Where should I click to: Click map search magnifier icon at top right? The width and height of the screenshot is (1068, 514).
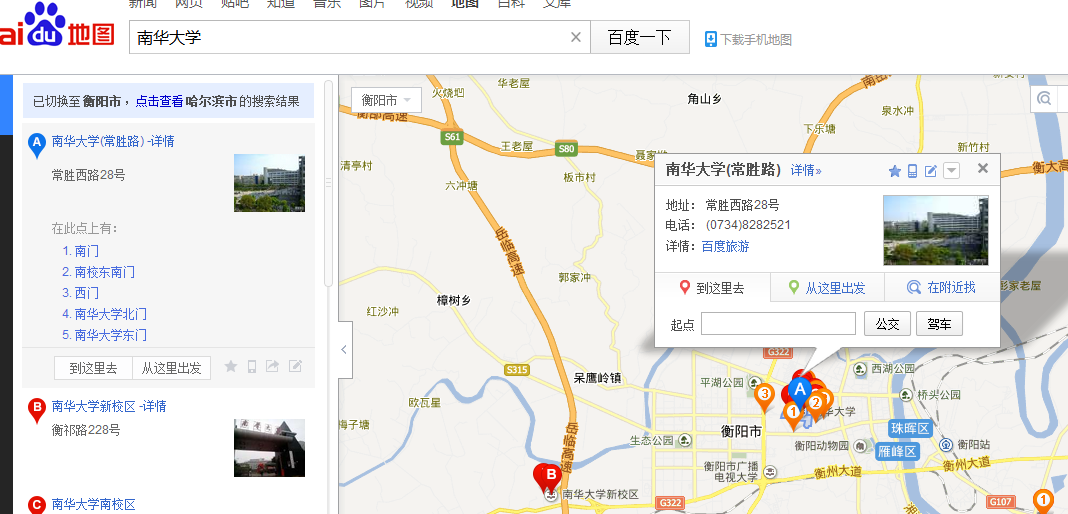[1044, 99]
